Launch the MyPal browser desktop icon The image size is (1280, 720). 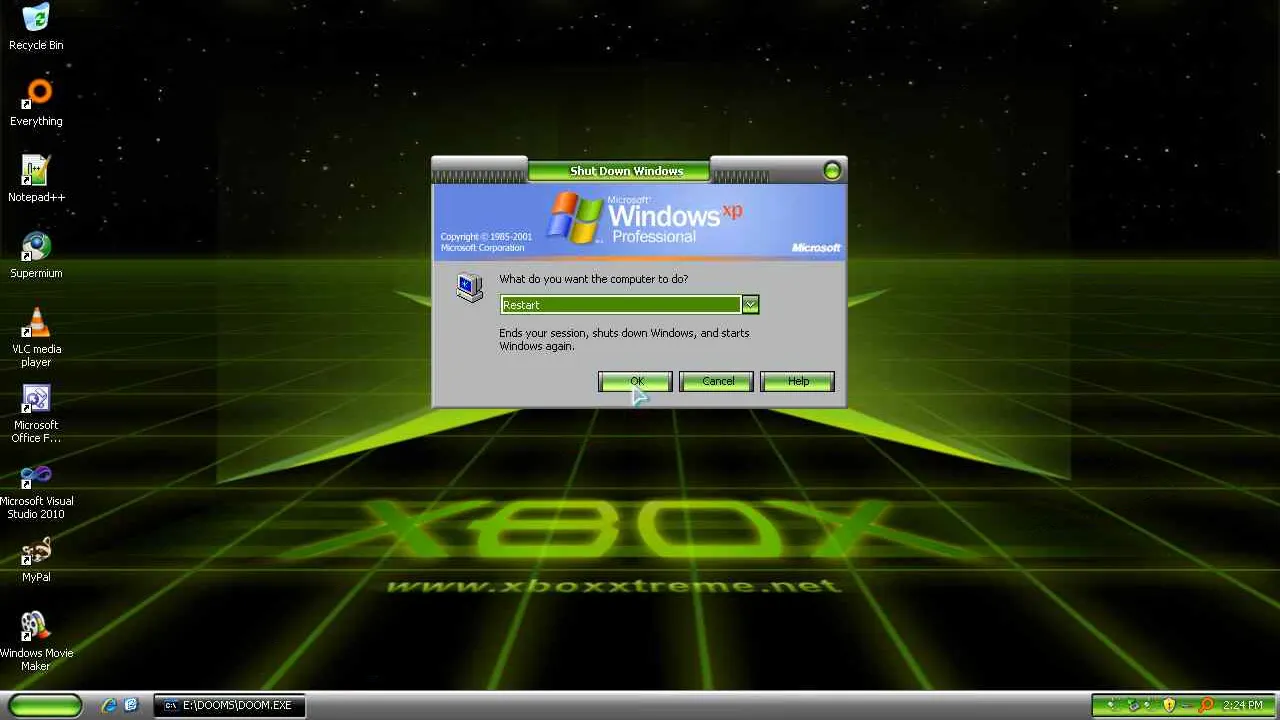point(36,559)
